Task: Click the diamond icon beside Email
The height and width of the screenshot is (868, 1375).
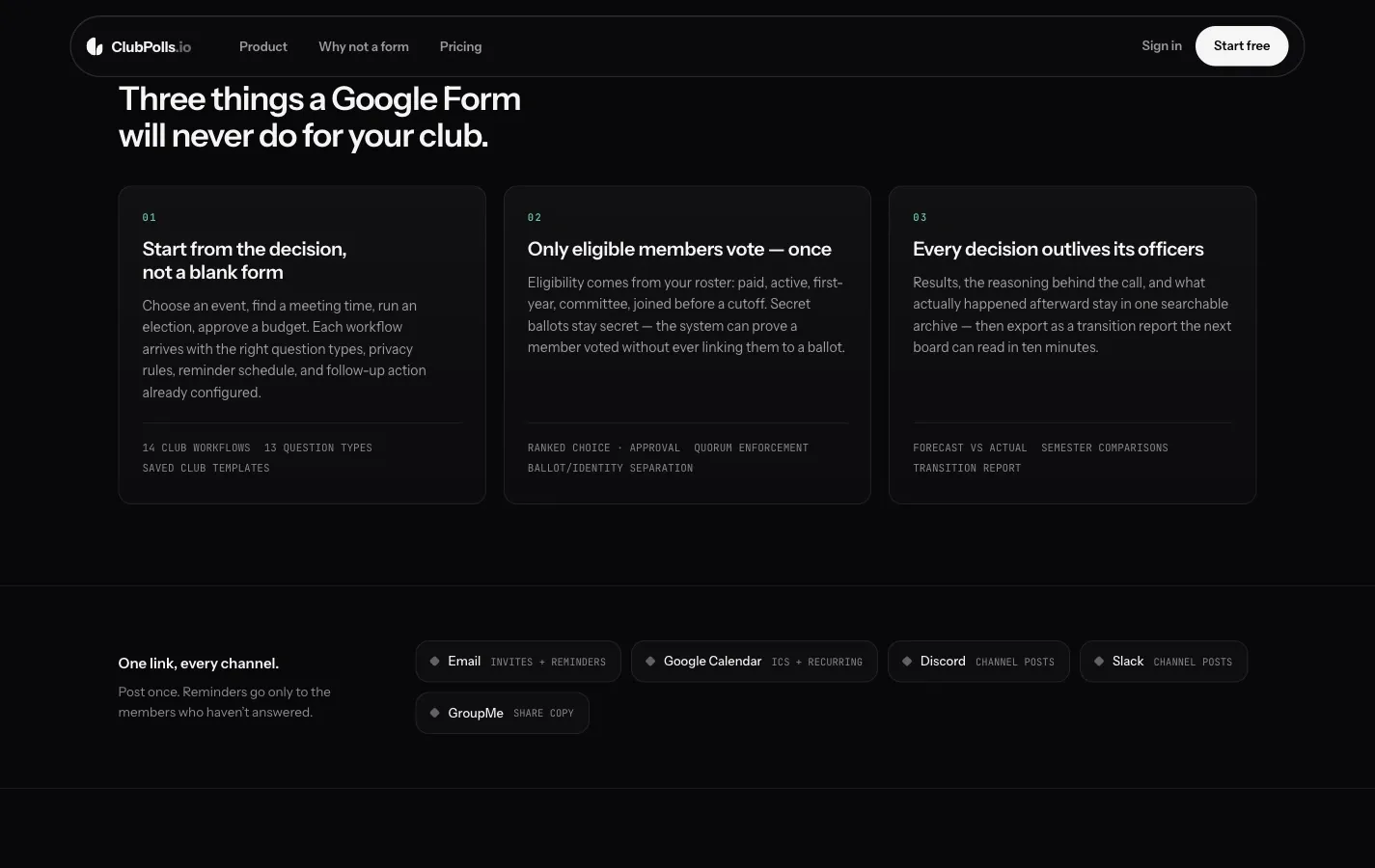Action: pyautogui.click(x=435, y=662)
